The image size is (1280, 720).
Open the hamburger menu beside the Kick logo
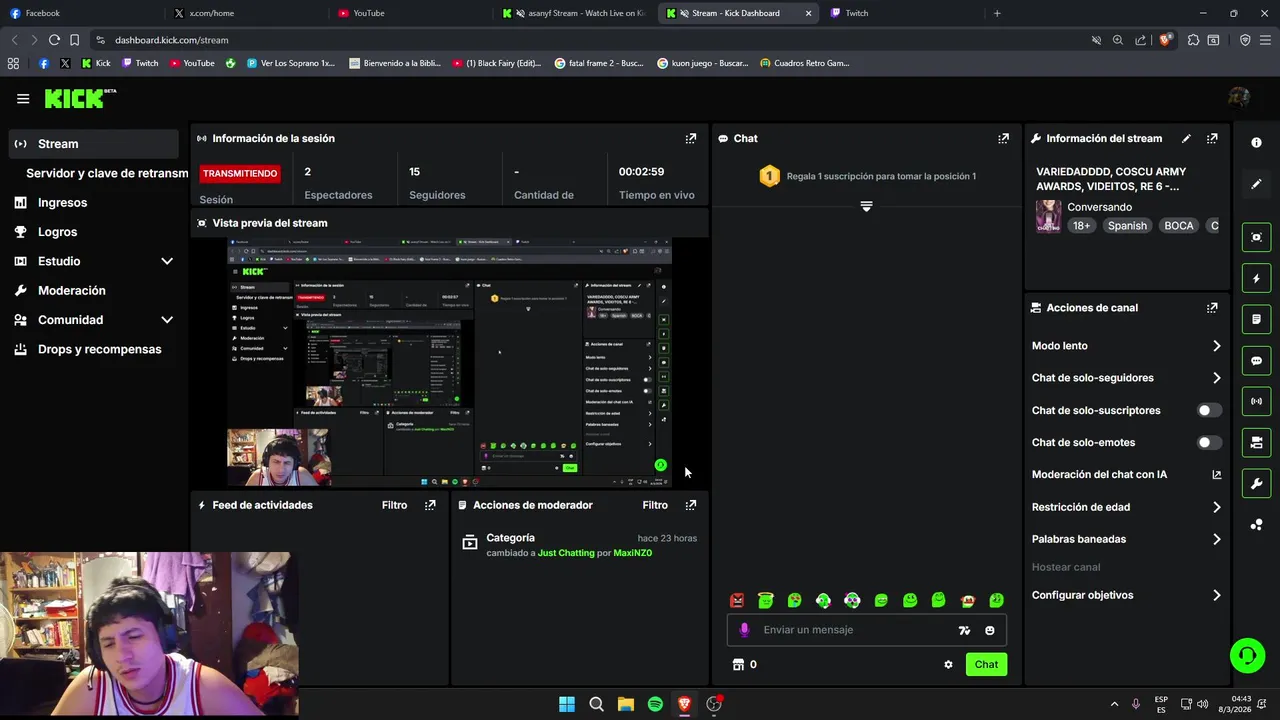[23, 98]
